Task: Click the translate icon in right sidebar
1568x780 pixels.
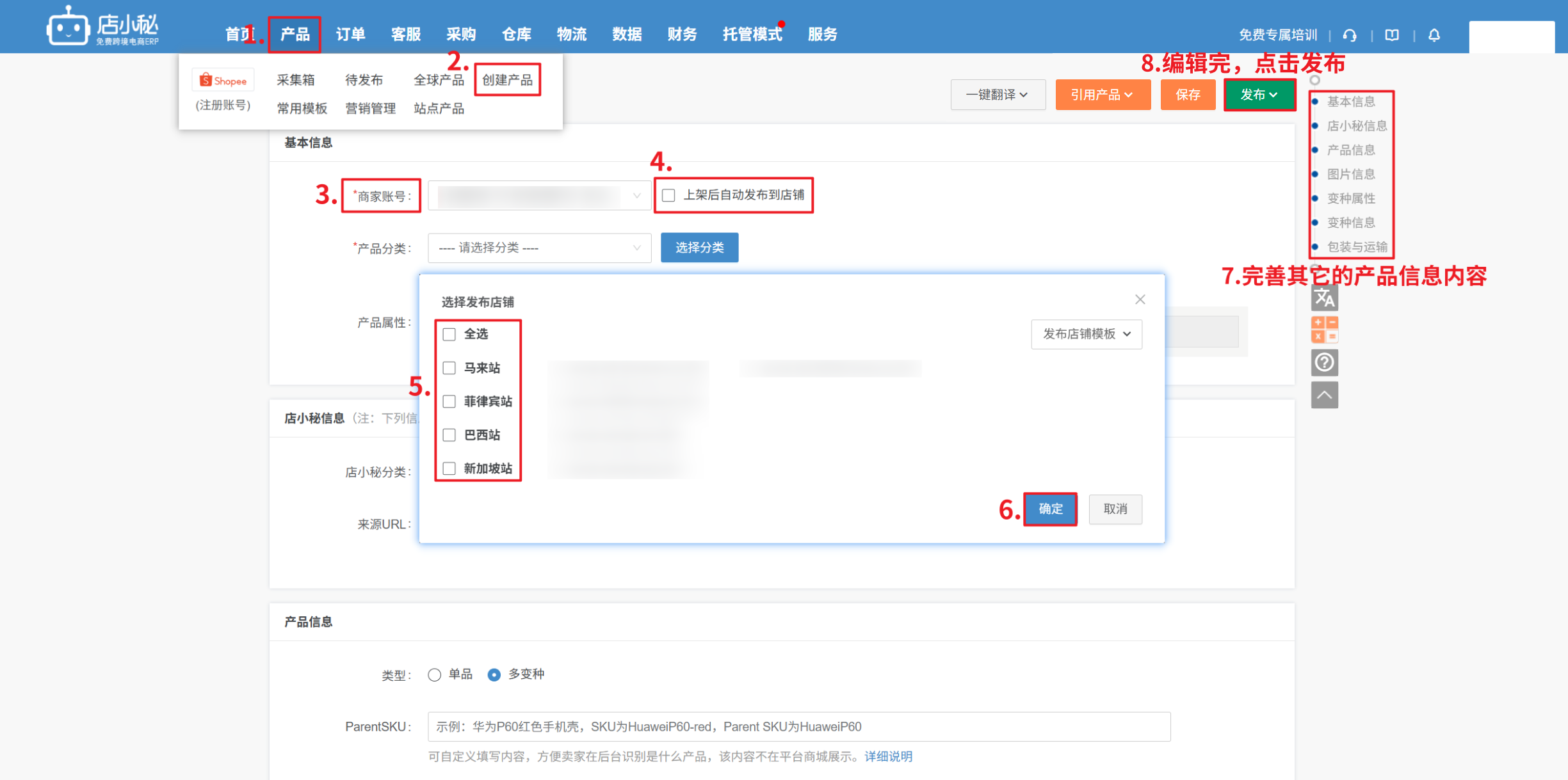Action: pyautogui.click(x=1324, y=298)
